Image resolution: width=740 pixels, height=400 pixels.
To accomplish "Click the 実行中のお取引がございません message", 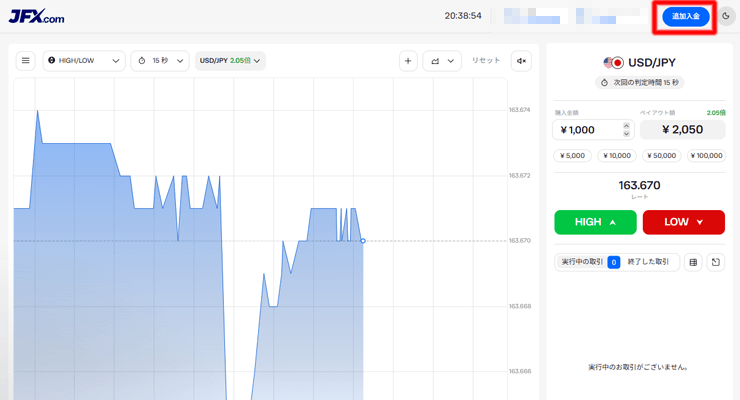I will pos(638,367).
